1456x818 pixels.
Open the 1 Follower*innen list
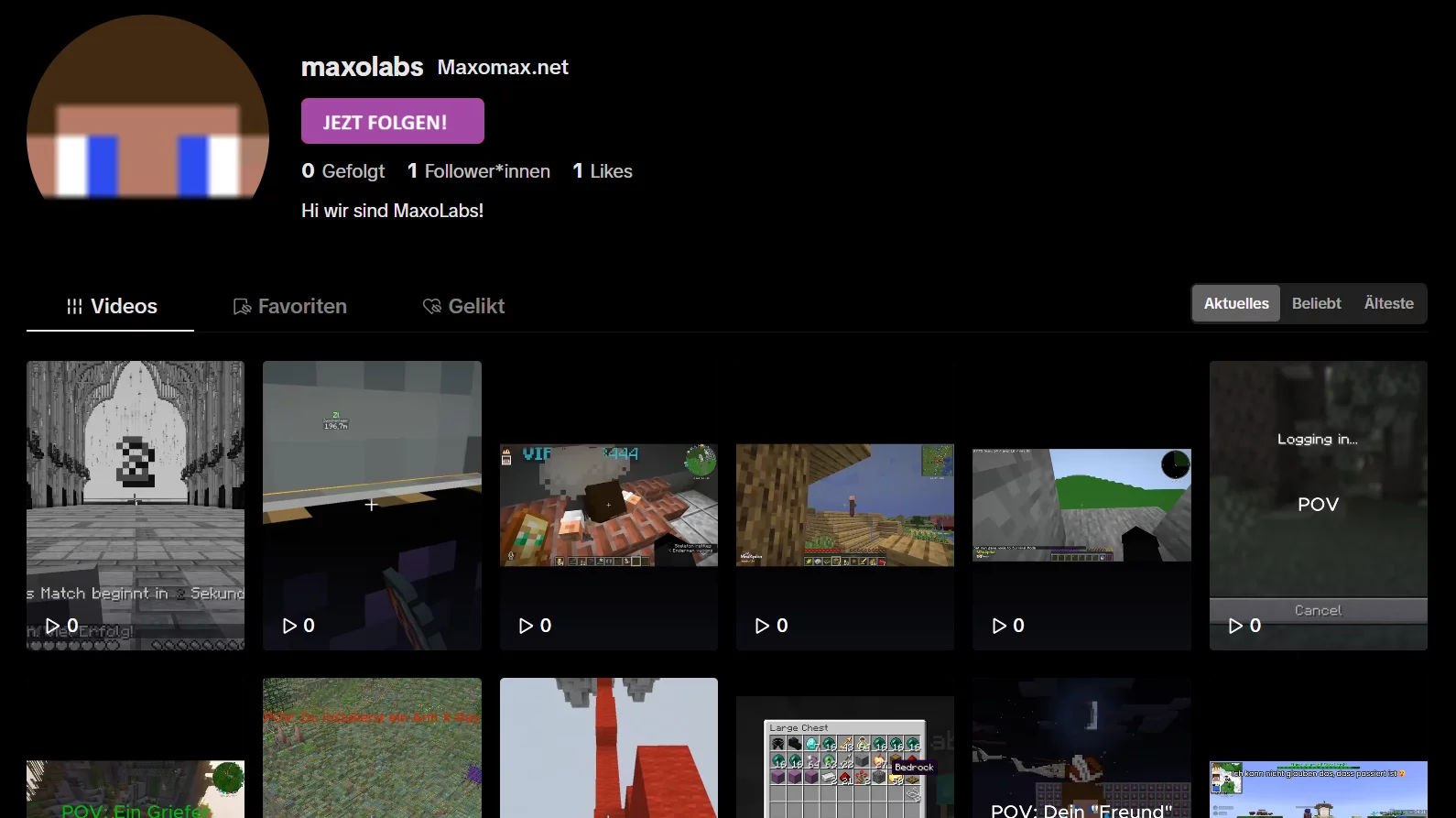pos(479,171)
